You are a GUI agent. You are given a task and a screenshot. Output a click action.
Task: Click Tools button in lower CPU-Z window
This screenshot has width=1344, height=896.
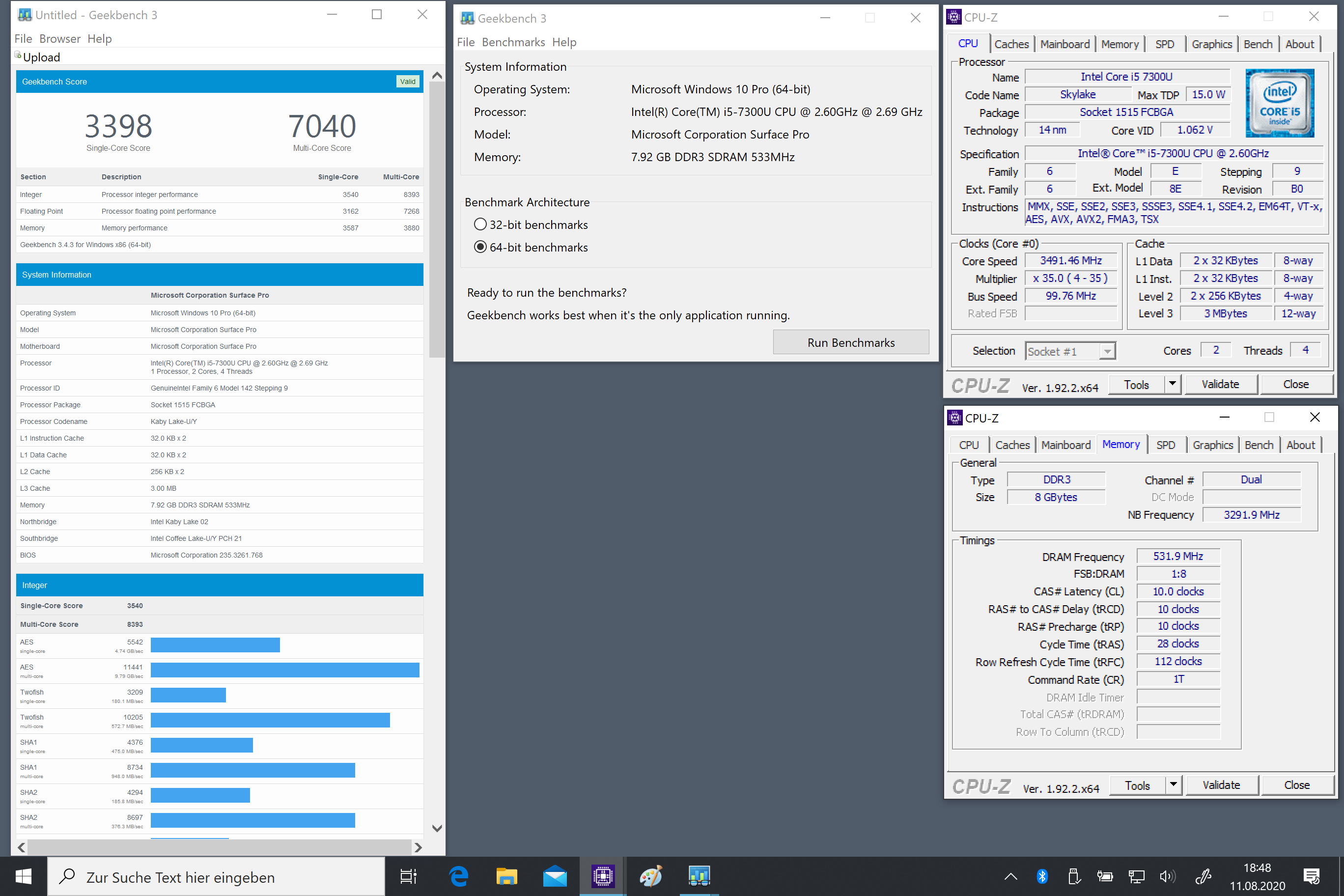pos(1138,785)
